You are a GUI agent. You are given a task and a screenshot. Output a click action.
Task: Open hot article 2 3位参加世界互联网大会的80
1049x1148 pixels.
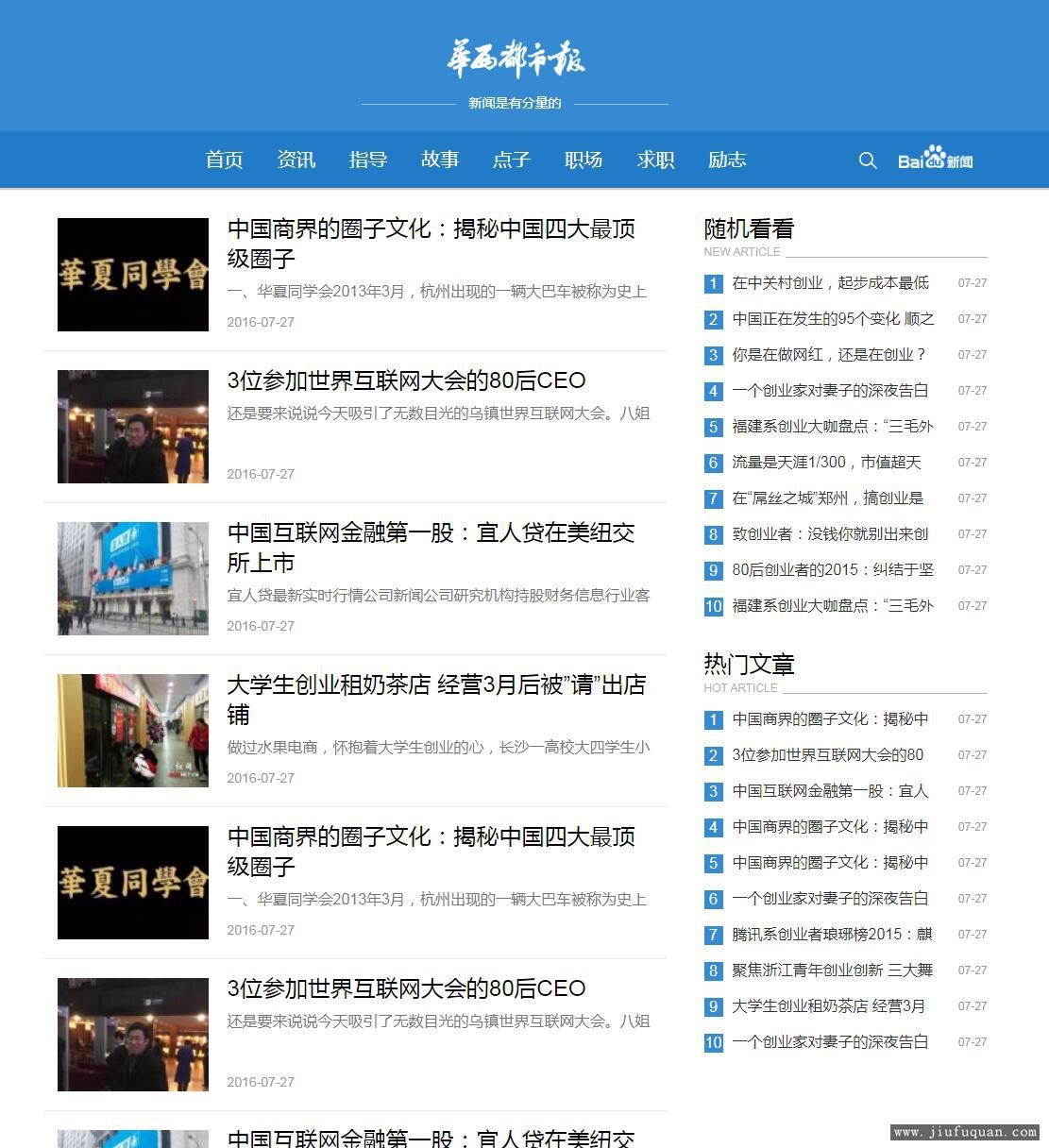828,754
